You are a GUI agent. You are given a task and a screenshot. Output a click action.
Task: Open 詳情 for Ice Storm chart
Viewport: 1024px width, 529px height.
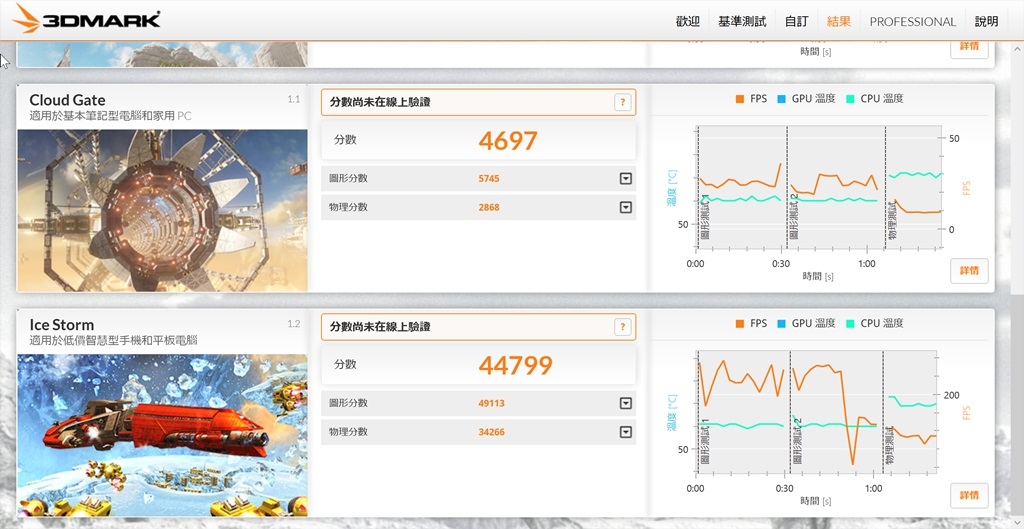click(969, 495)
